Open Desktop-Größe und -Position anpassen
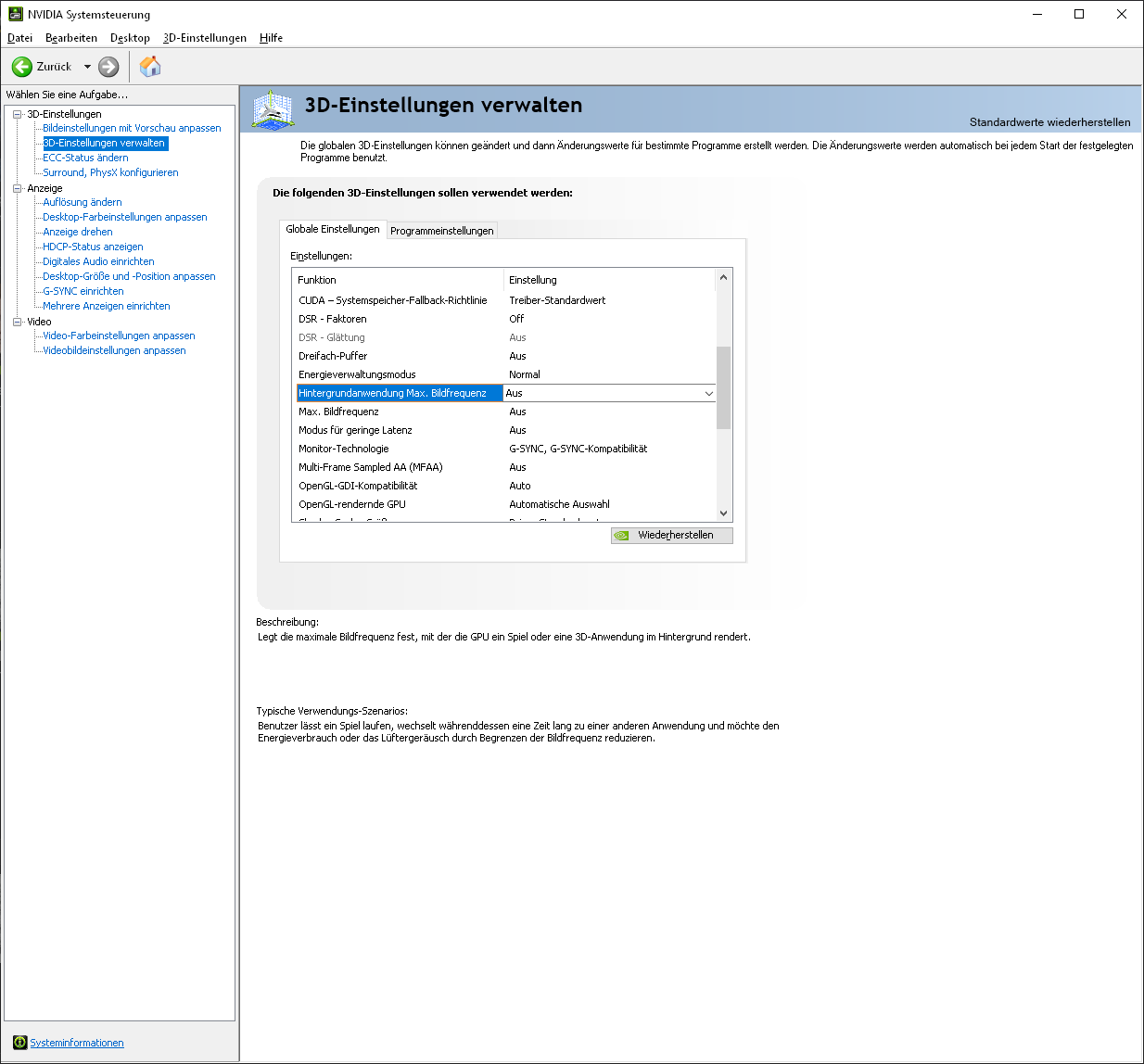Image resolution: width=1144 pixels, height=1064 pixels. click(x=129, y=276)
